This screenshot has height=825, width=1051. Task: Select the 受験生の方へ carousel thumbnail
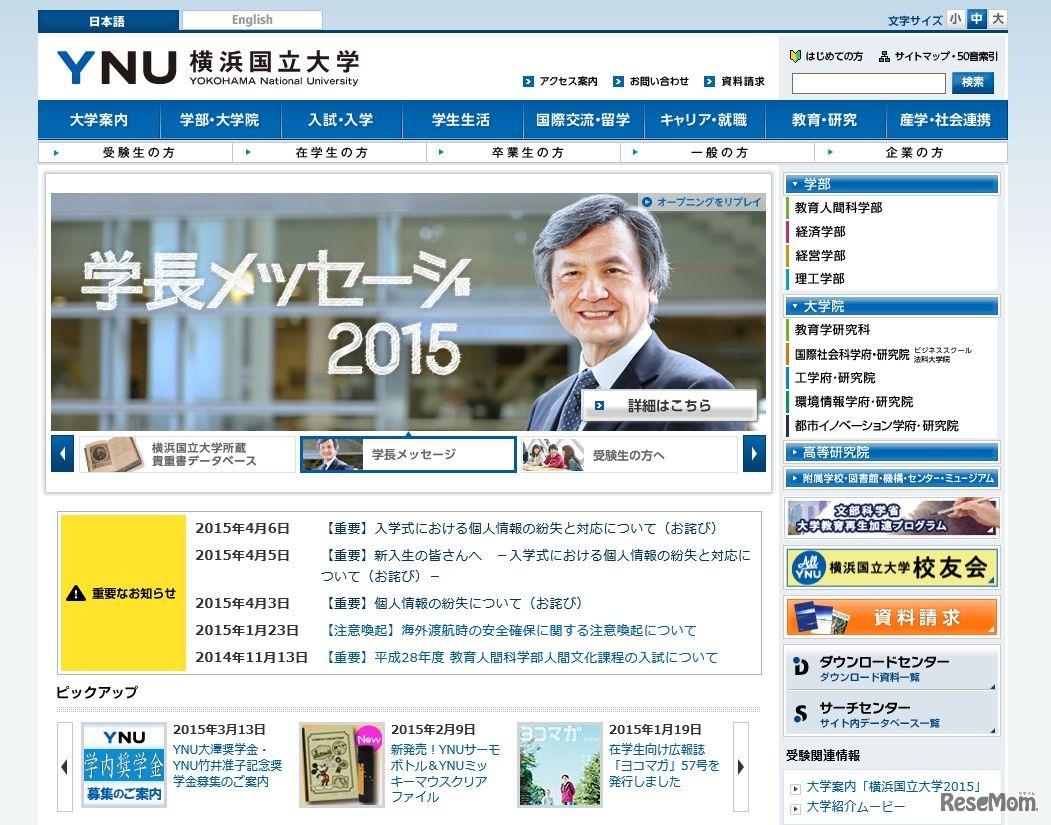point(629,454)
